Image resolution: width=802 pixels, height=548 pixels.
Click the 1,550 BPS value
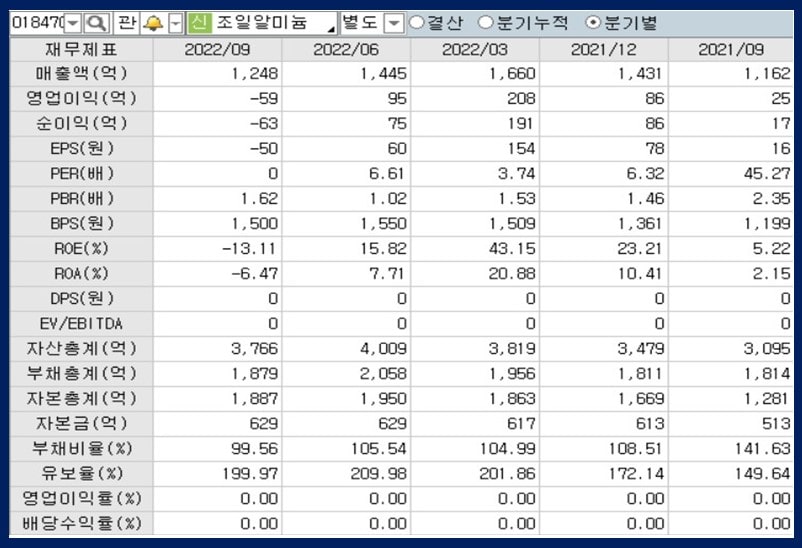tap(384, 224)
